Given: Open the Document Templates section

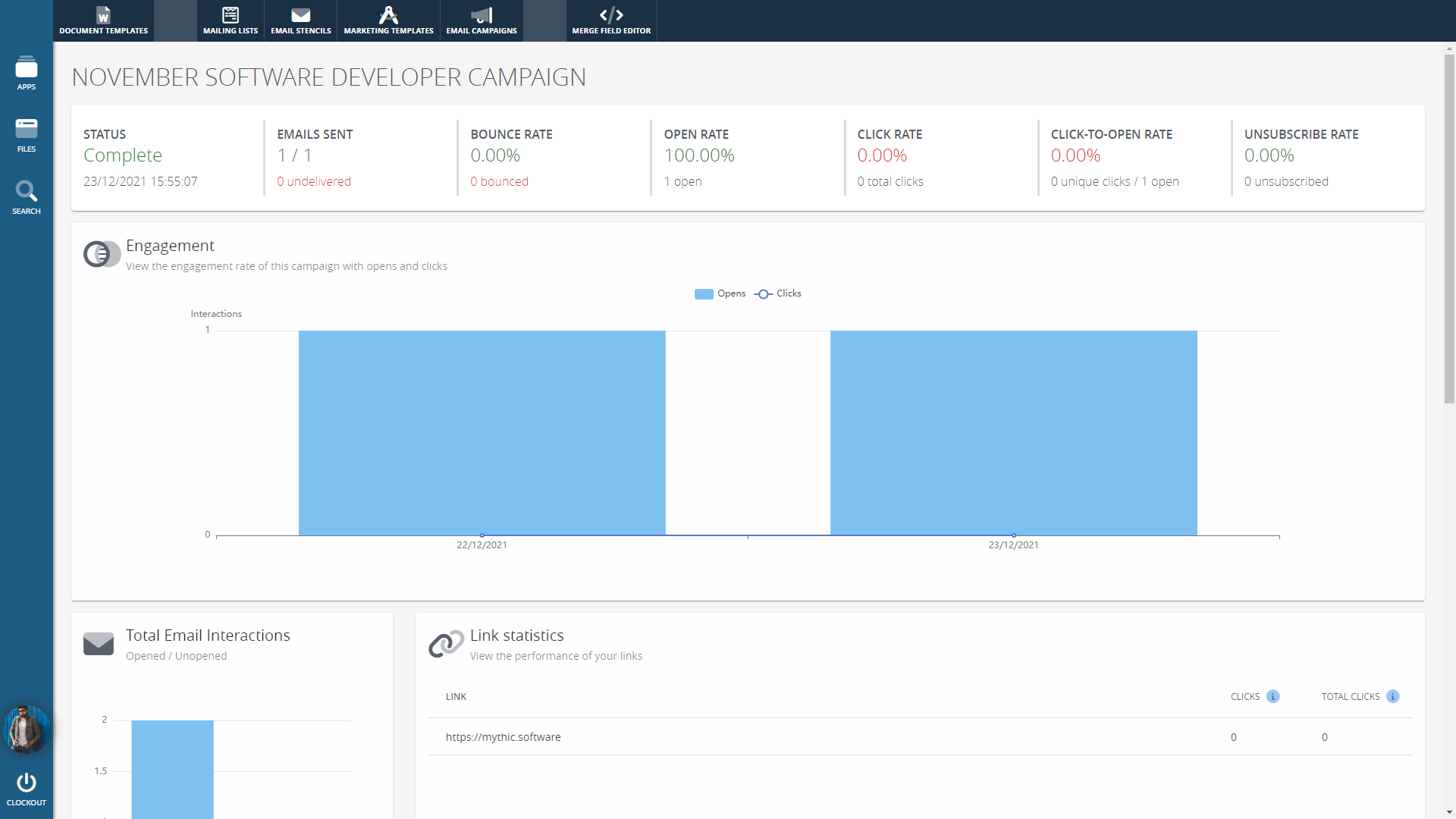Looking at the screenshot, I should coord(103,20).
